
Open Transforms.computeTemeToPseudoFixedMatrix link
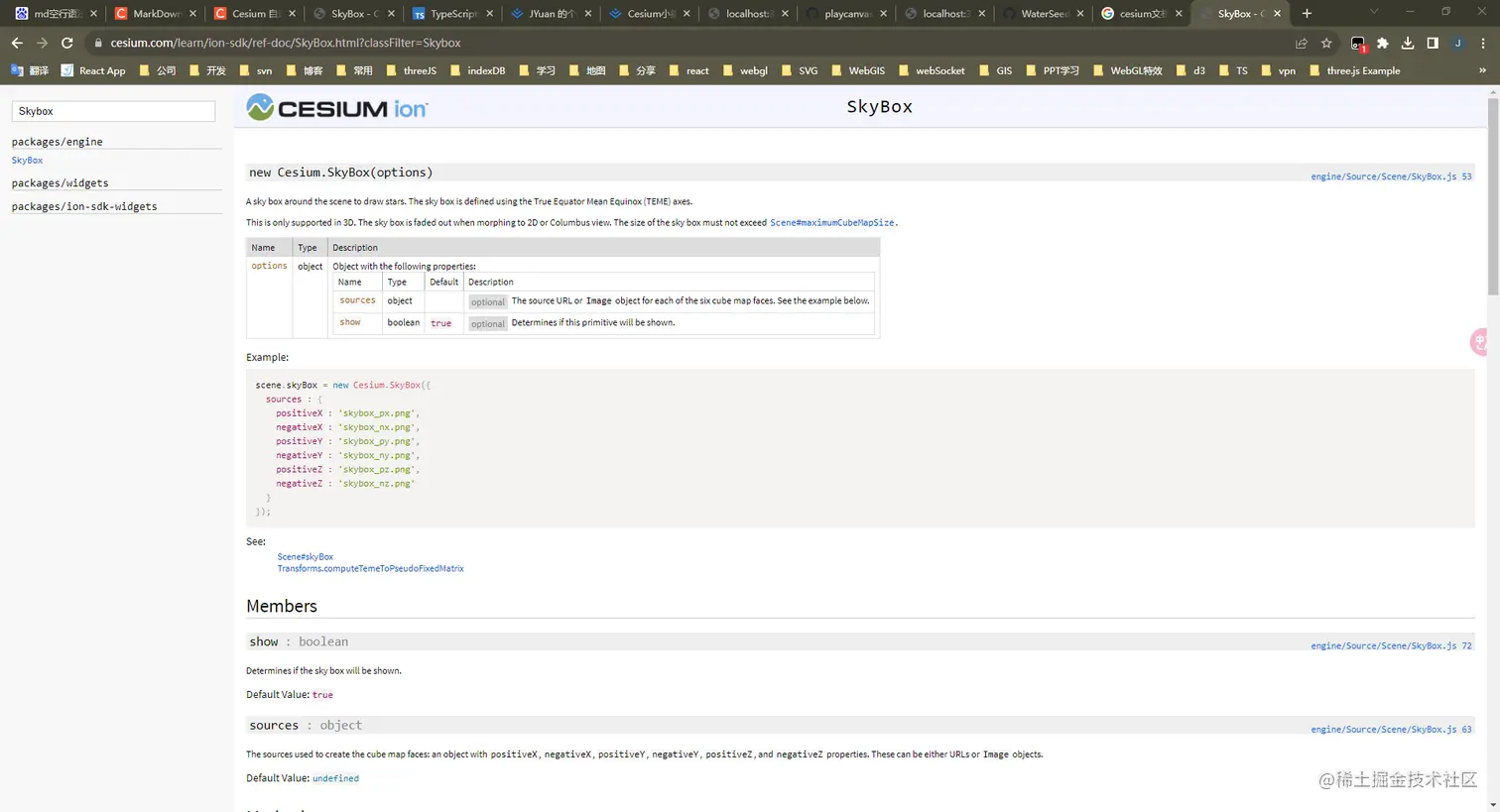point(370,569)
